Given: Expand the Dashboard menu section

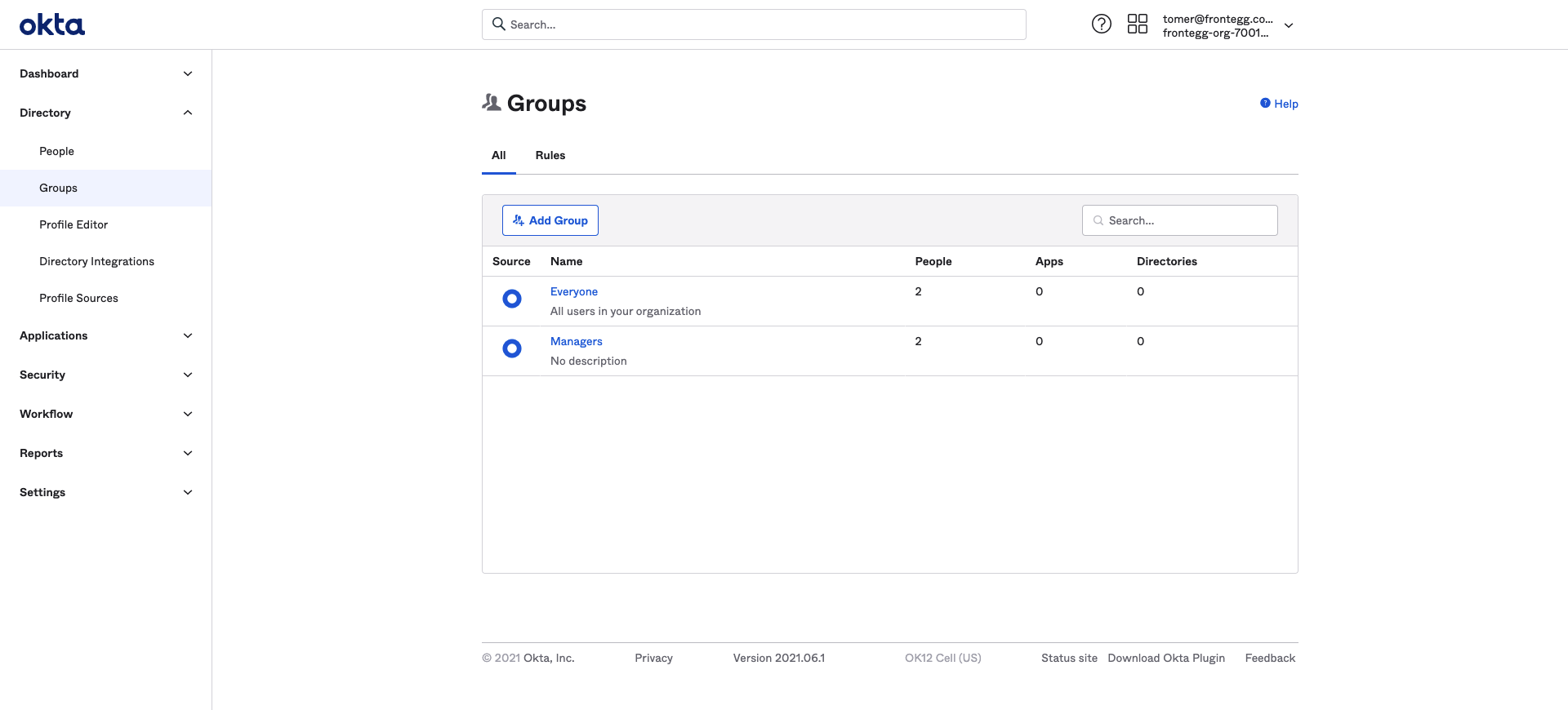Looking at the screenshot, I should click(x=105, y=73).
